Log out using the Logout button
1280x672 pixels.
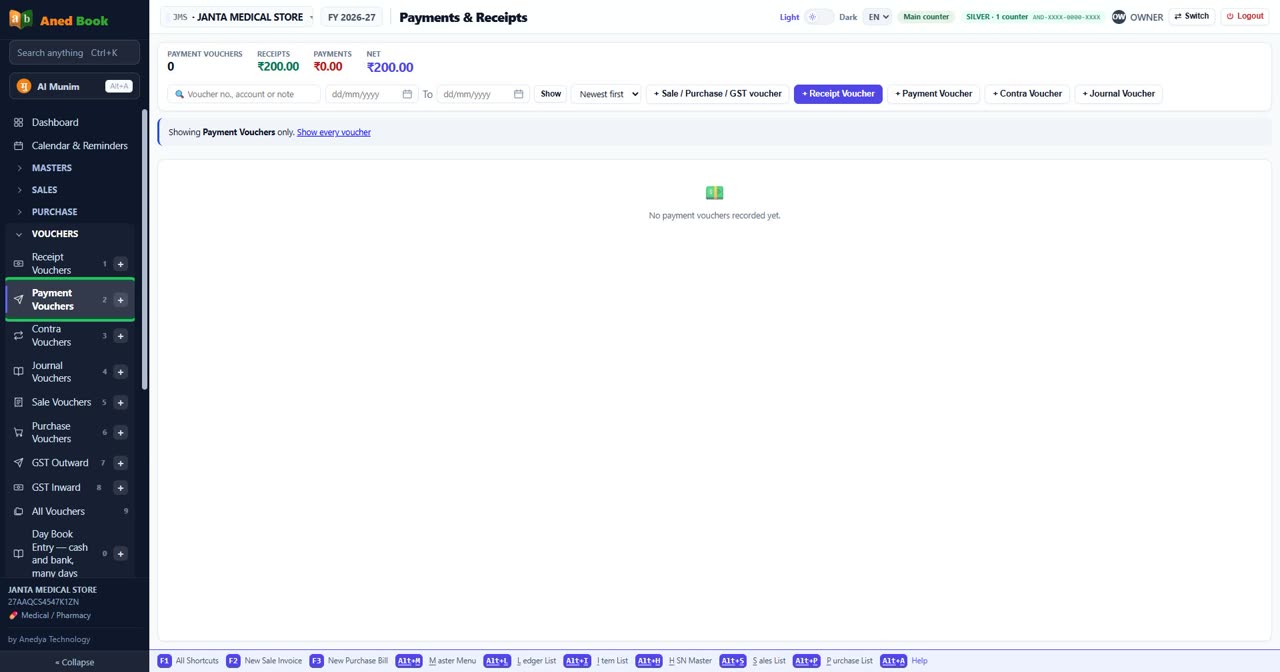pos(1245,17)
